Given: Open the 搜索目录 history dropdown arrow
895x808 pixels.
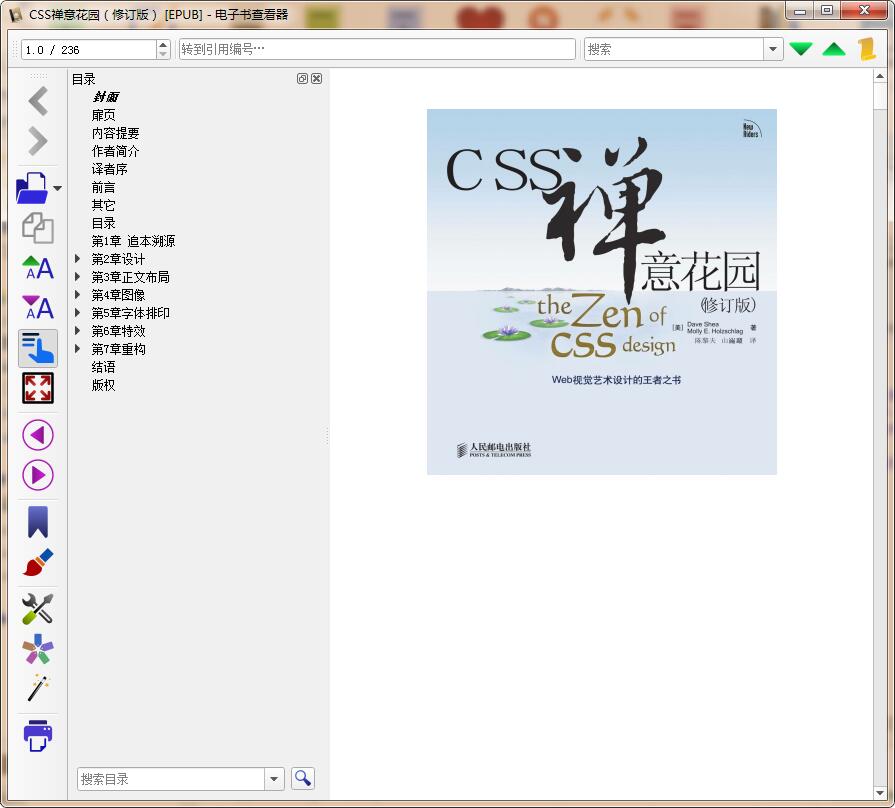Looking at the screenshot, I should (274, 779).
